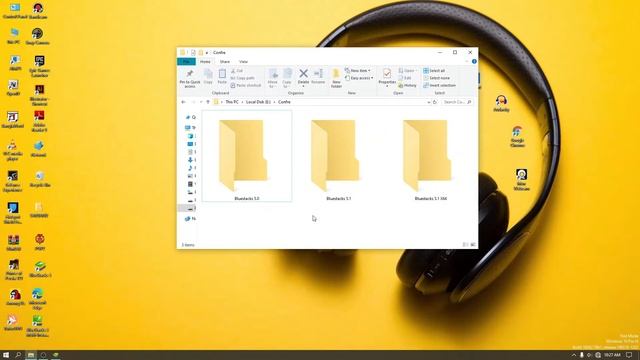This screenshot has width=640, height=360.
Task: Click the Invert selection command
Action: pyautogui.click(x=439, y=85)
